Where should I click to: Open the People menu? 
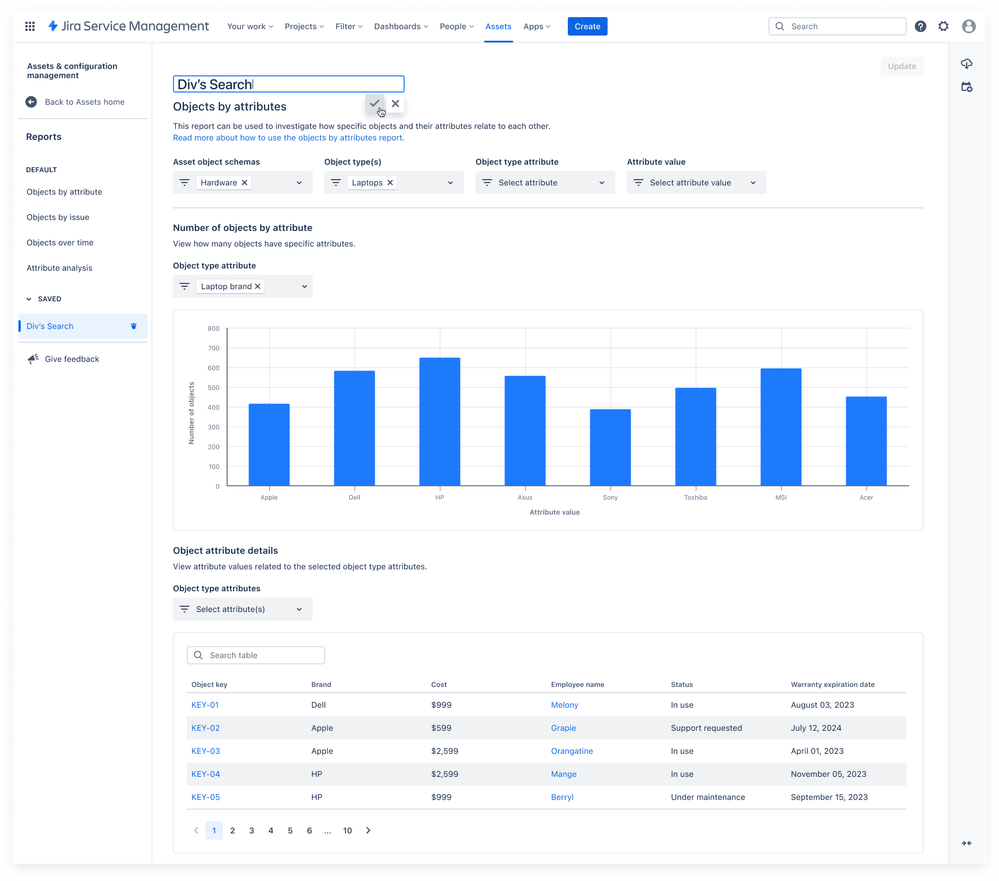coord(456,26)
